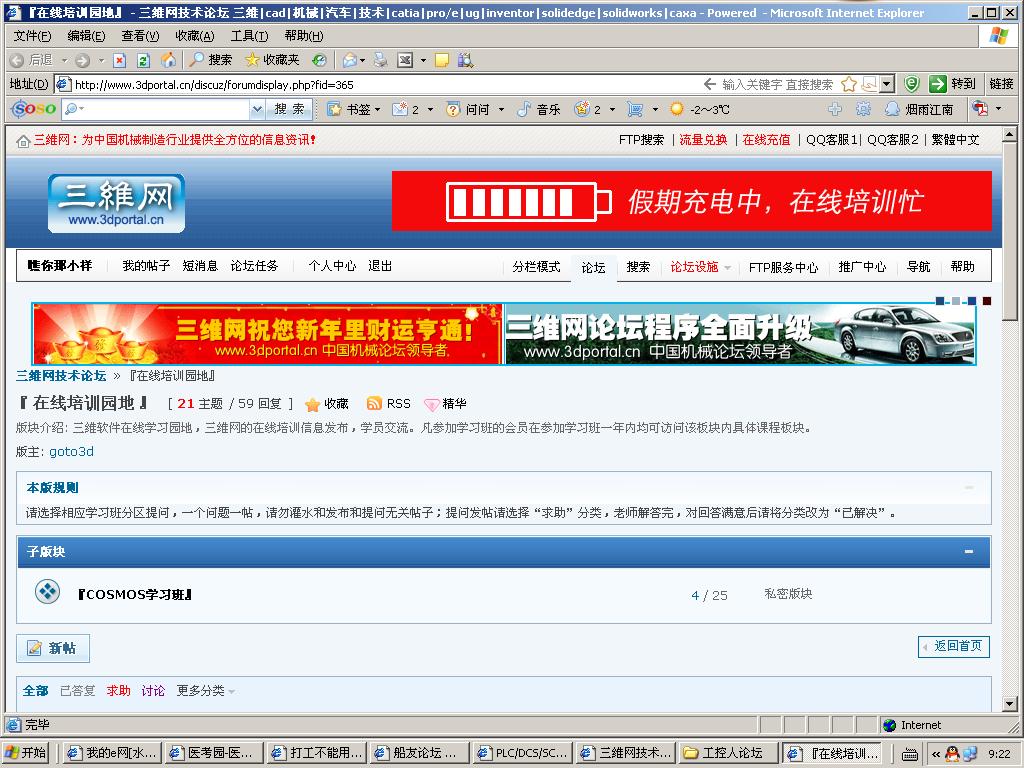Click the yellow note discuss icon
Viewport: 1024px width, 768px height.
(442, 60)
